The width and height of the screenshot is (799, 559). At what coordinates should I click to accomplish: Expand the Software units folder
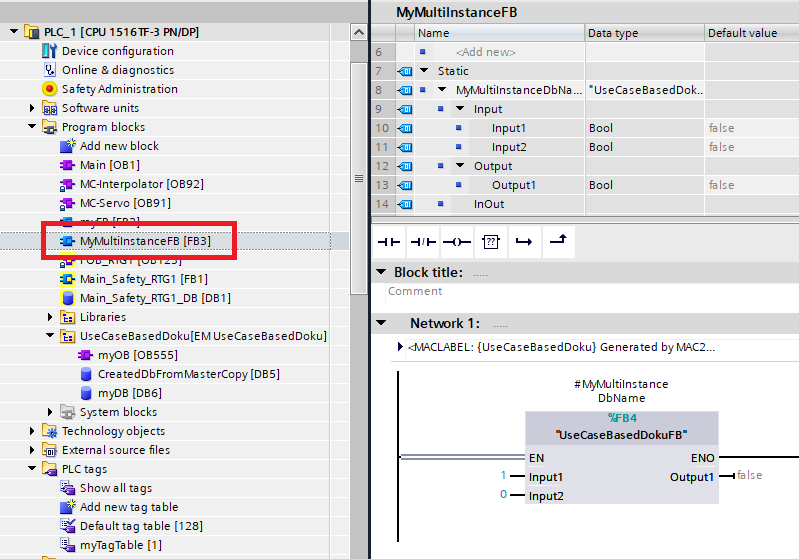coord(32,108)
